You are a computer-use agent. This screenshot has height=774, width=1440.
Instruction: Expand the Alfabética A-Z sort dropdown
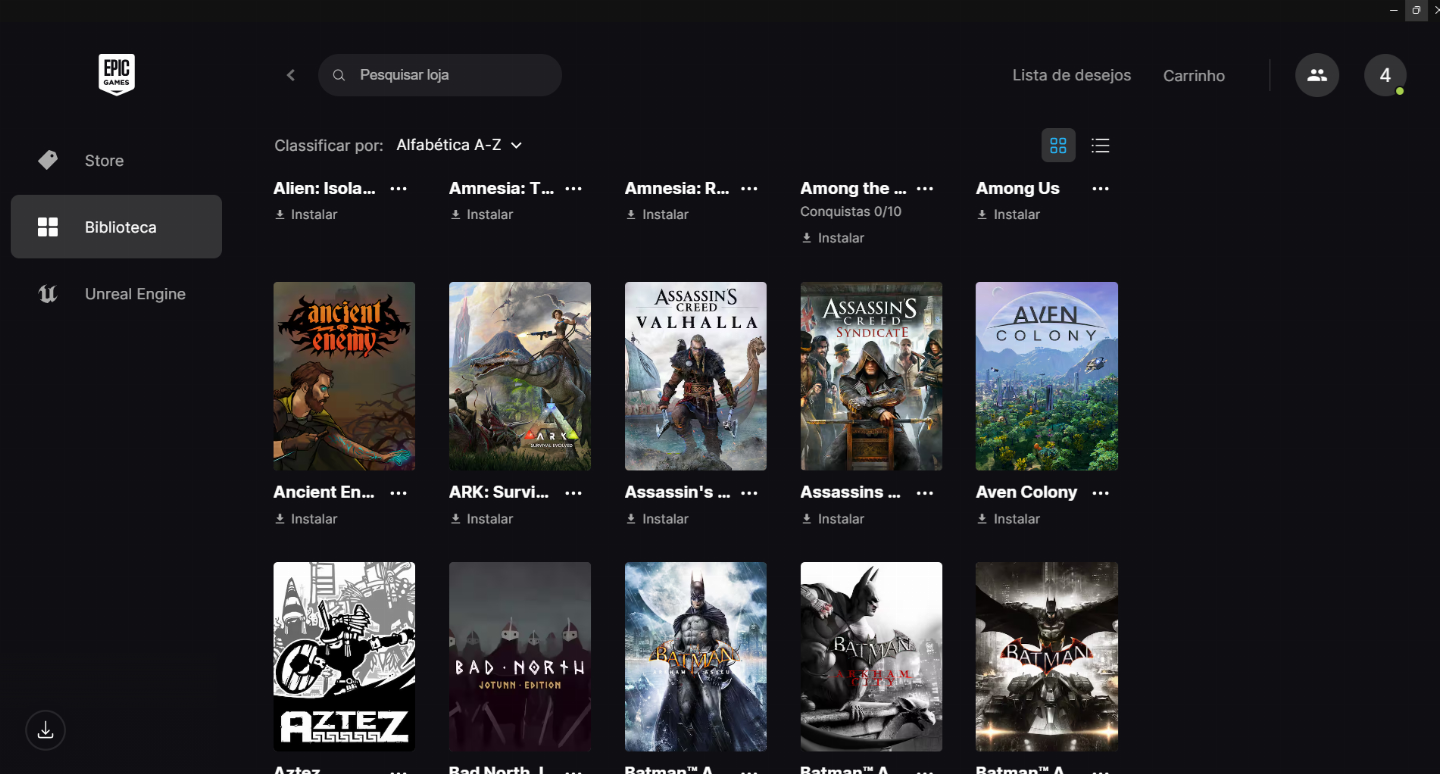click(459, 145)
